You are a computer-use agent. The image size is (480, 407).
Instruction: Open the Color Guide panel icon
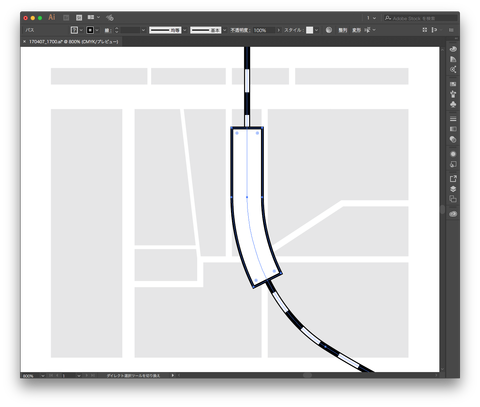pyautogui.click(x=453, y=59)
